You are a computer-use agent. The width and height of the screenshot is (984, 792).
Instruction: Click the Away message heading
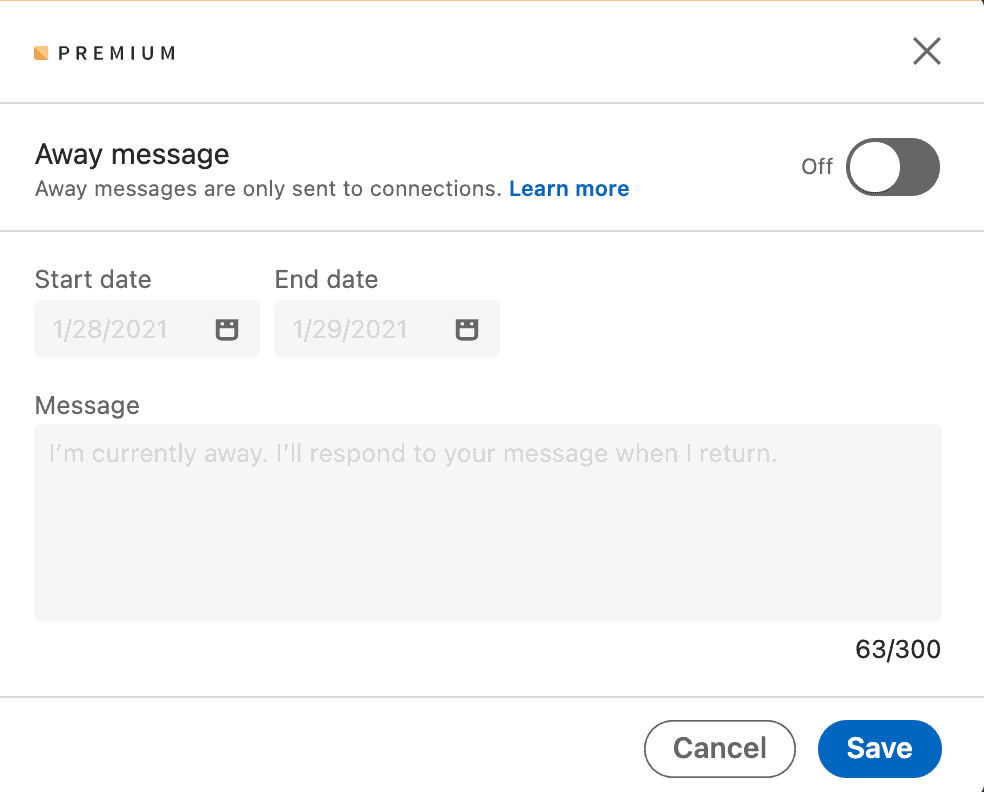click(x=132, y=154)
